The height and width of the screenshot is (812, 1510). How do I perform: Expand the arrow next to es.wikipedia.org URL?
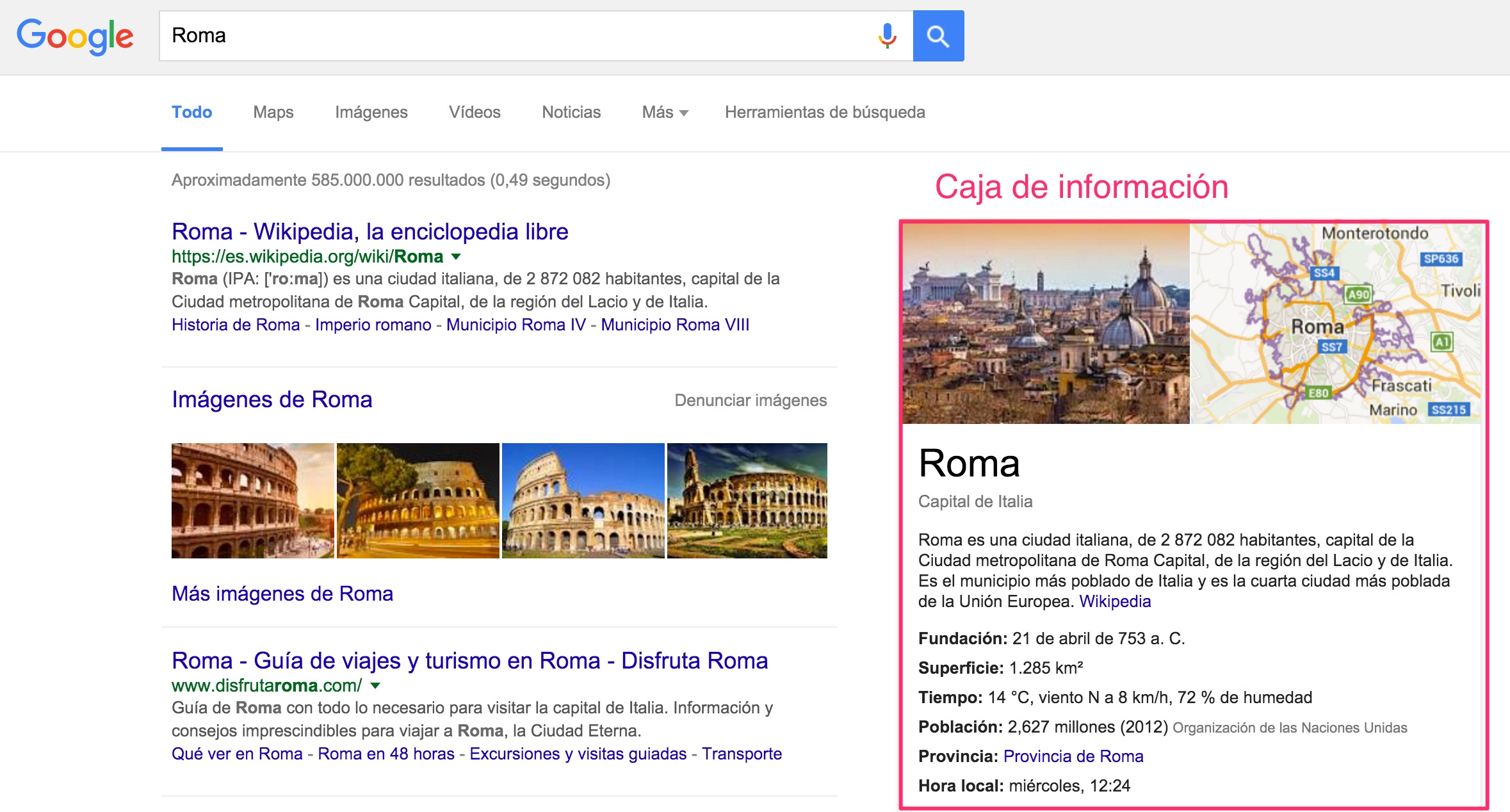click(x=456, y=257)
